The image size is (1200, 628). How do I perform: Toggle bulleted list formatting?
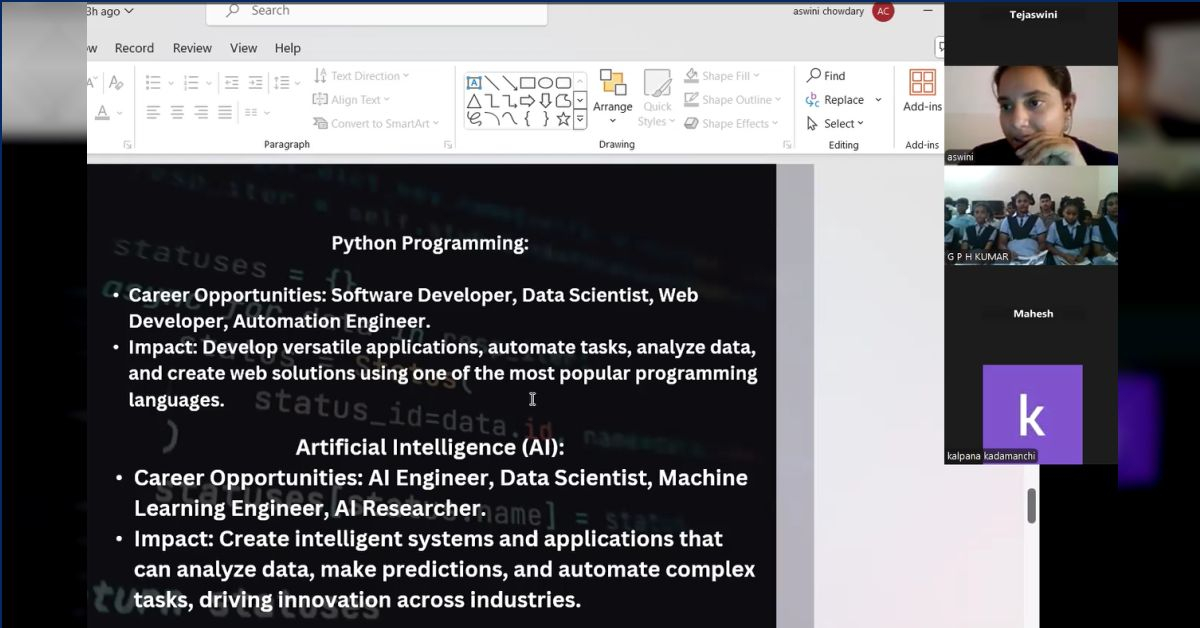tap(153, 82)
